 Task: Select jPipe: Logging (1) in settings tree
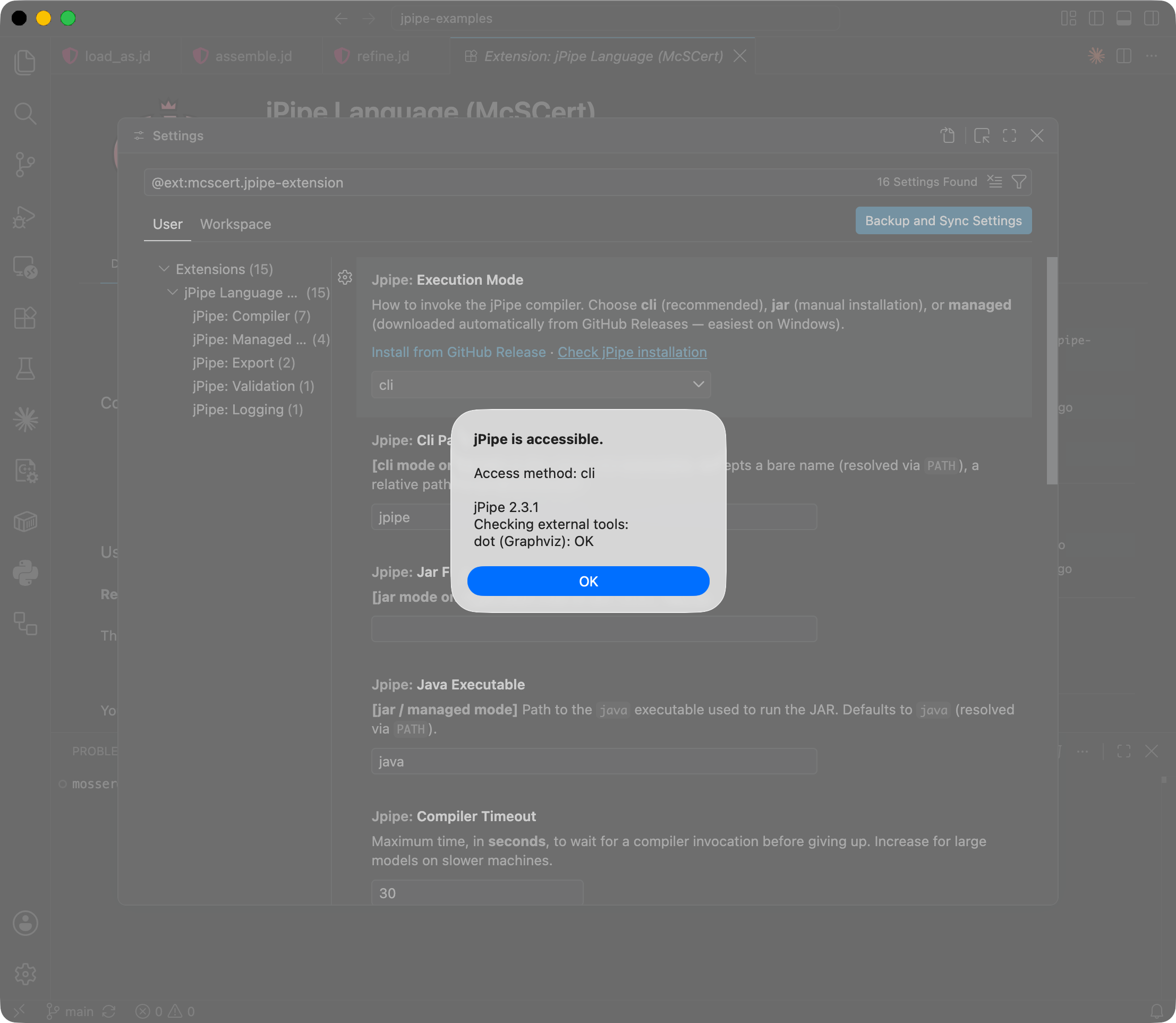click(248, 410)
